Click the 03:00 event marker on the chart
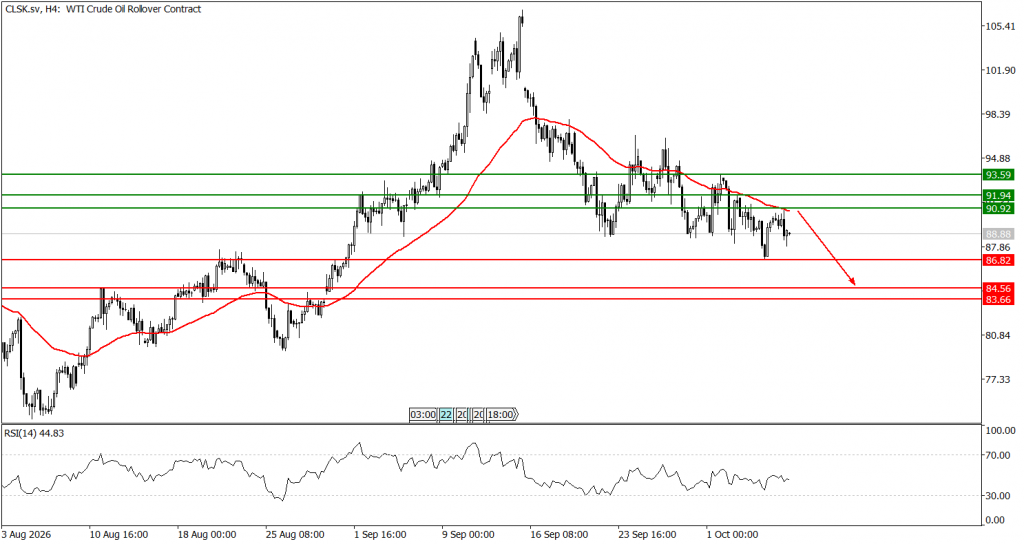This screenshot has height=544, width=1024. pos(423,415)
